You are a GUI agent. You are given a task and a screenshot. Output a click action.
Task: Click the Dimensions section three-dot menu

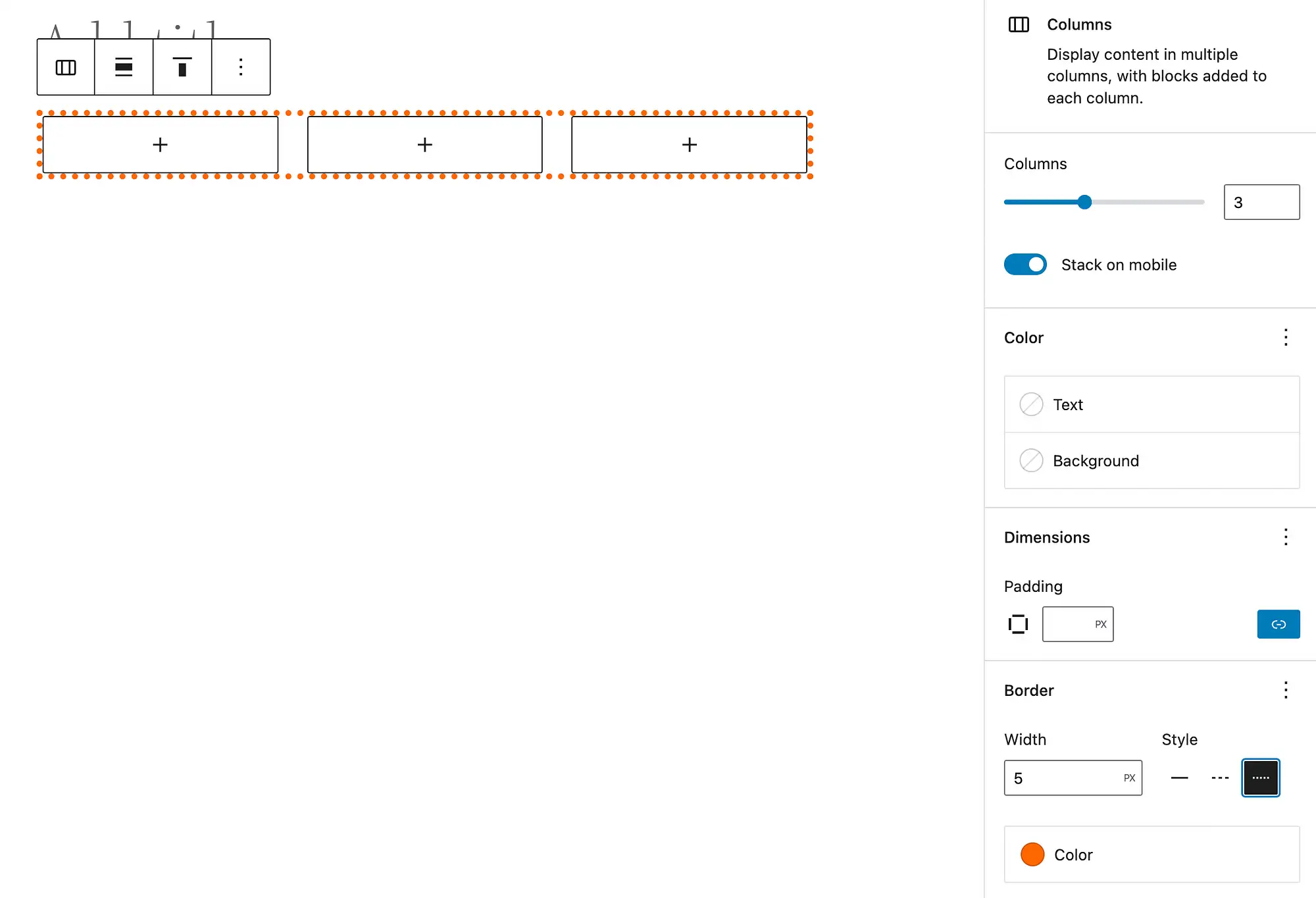(1286, 537)
